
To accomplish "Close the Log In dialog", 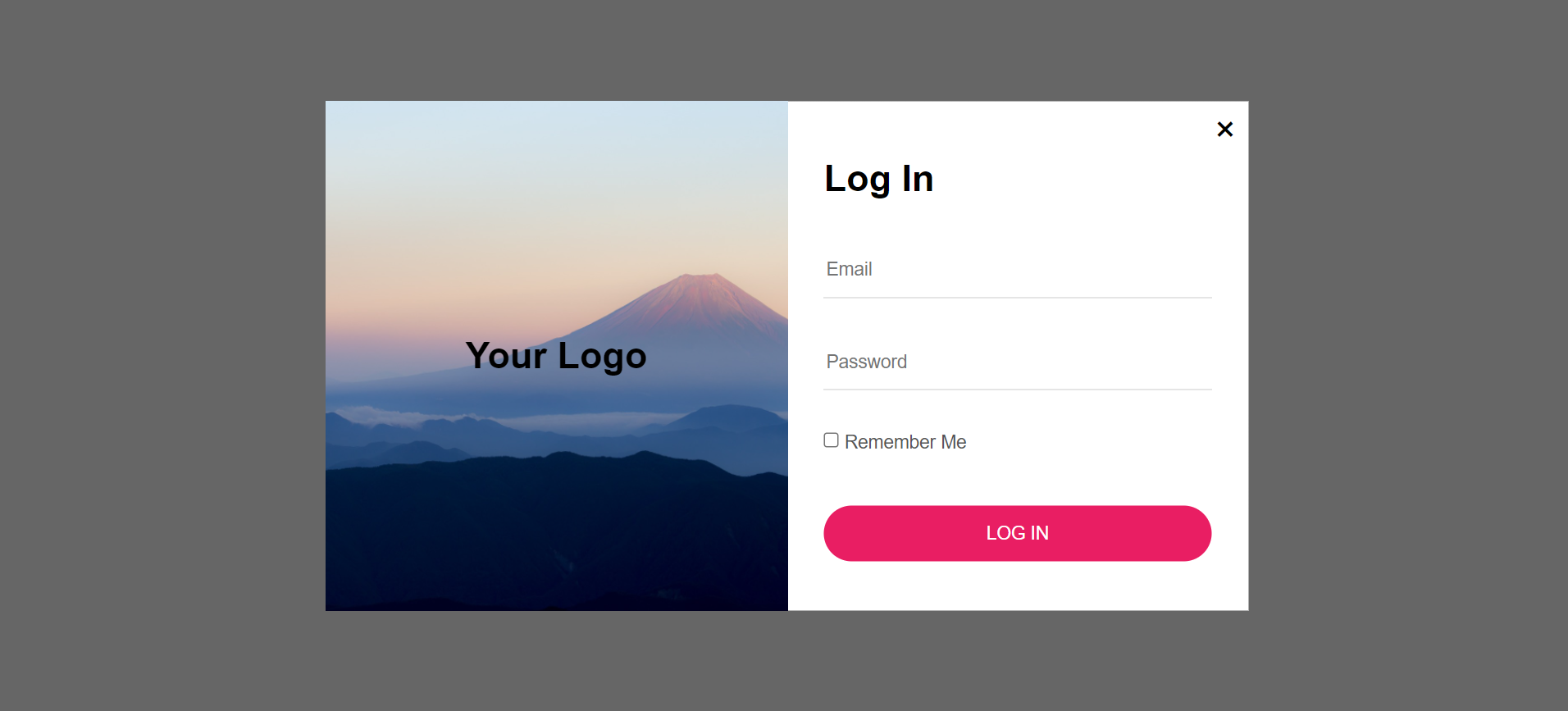I will [x=1224, y=130].
